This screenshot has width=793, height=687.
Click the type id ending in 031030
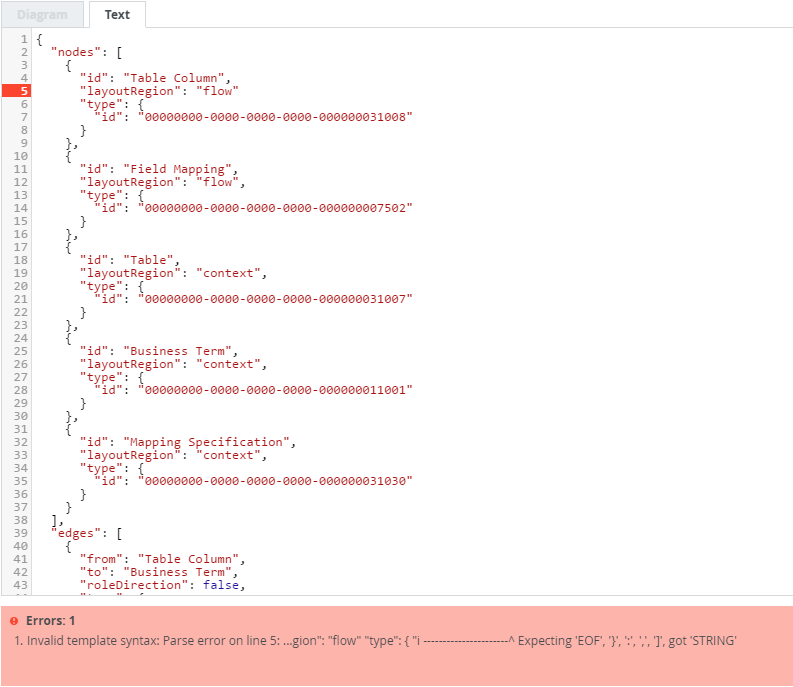coord(275,481)
